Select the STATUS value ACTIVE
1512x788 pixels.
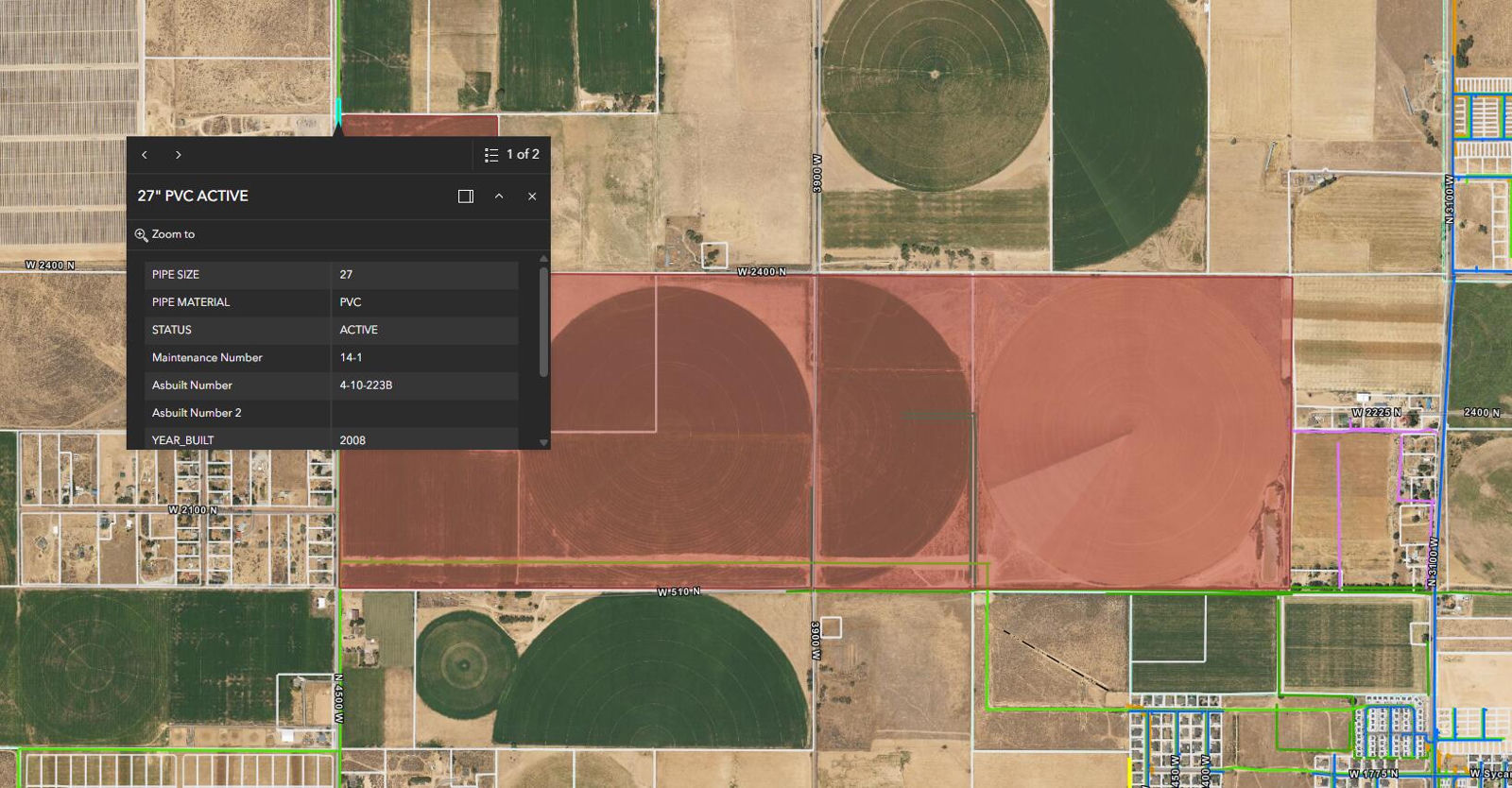[x=359, y=330]
